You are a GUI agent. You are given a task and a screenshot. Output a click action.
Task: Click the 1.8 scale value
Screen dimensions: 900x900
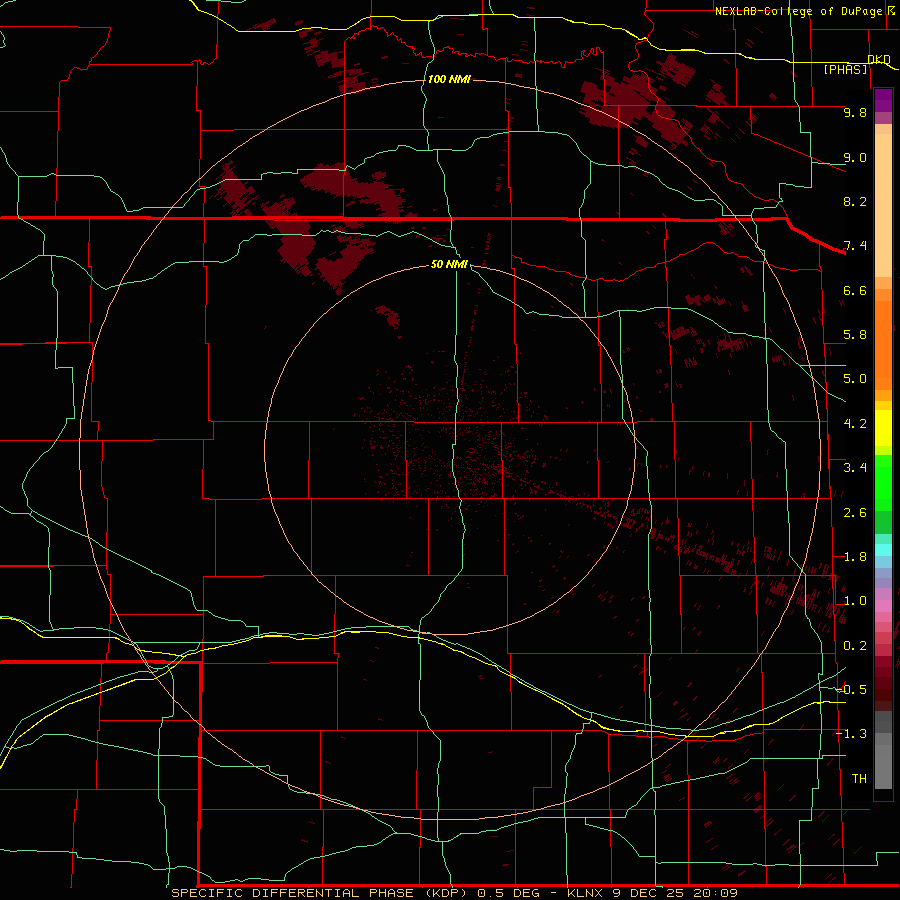[855, 557]
